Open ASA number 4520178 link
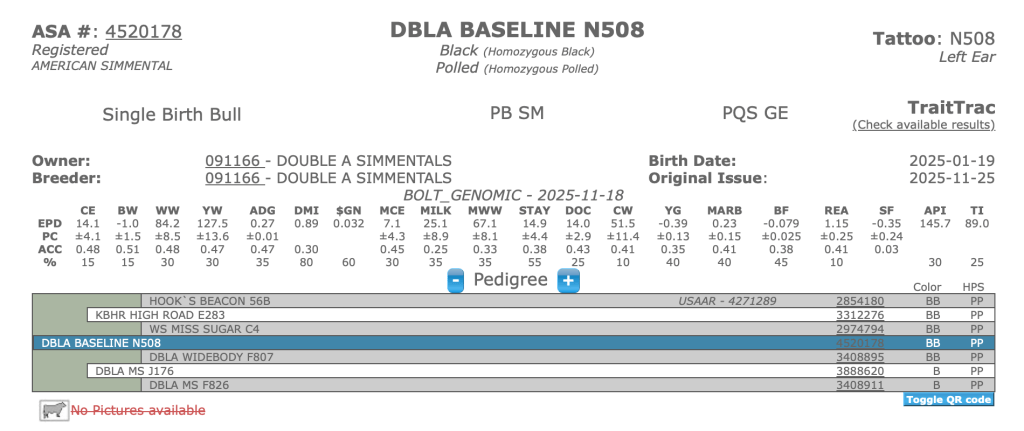This screenshot has width=1024, height=431. coord(143,31)
